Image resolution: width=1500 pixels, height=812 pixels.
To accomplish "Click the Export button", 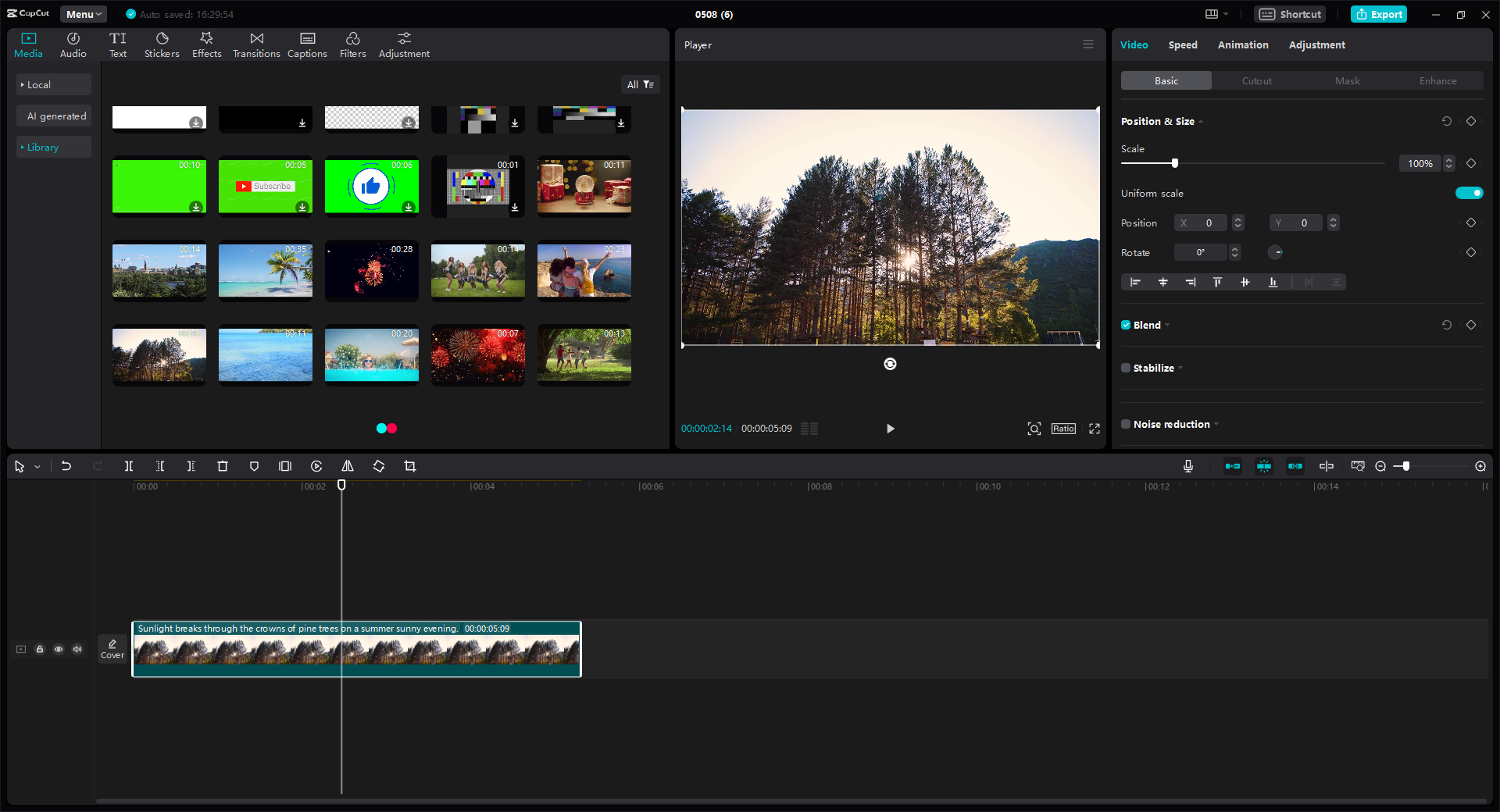I will click(1379, 13).
